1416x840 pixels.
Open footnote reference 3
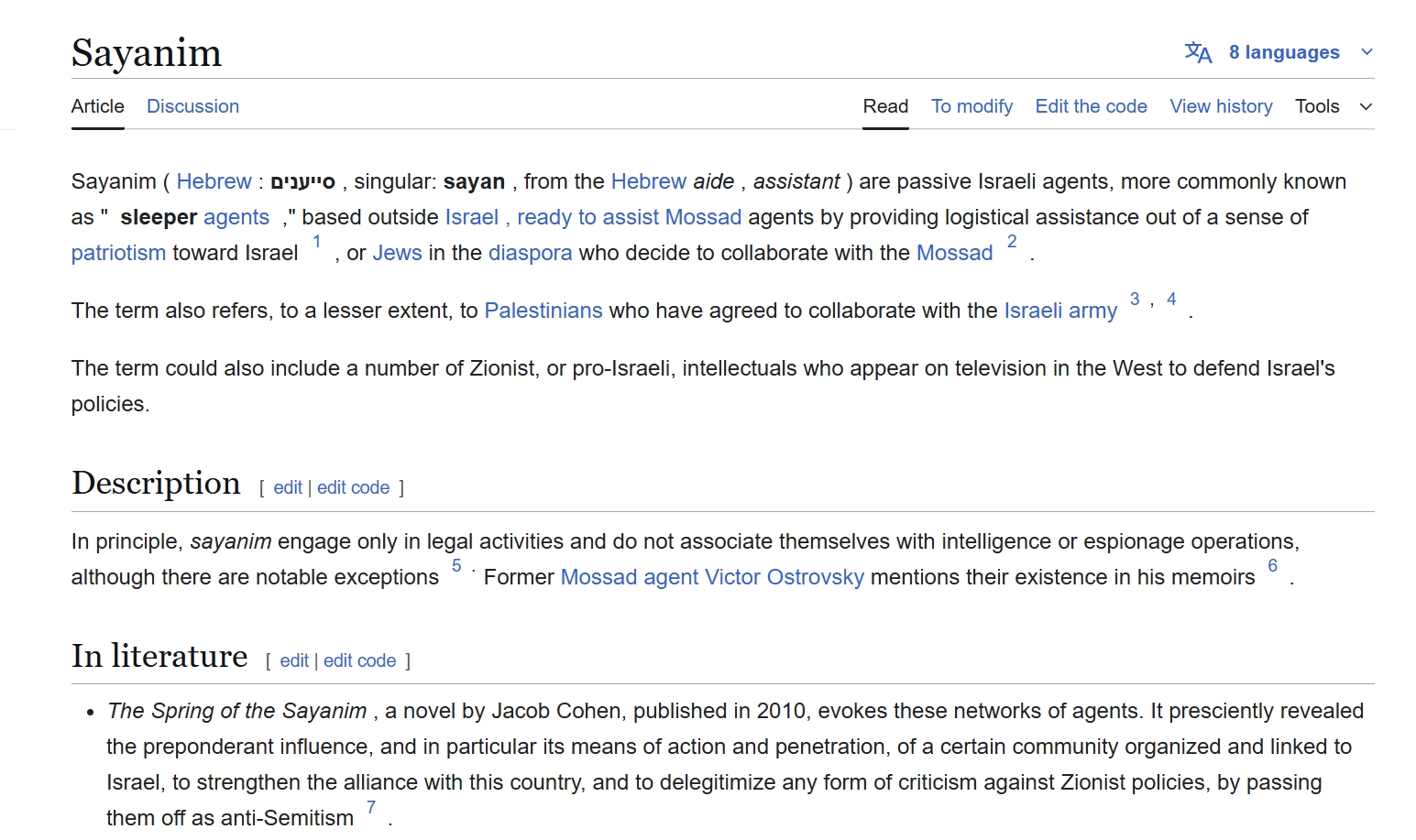[1135, 300]
